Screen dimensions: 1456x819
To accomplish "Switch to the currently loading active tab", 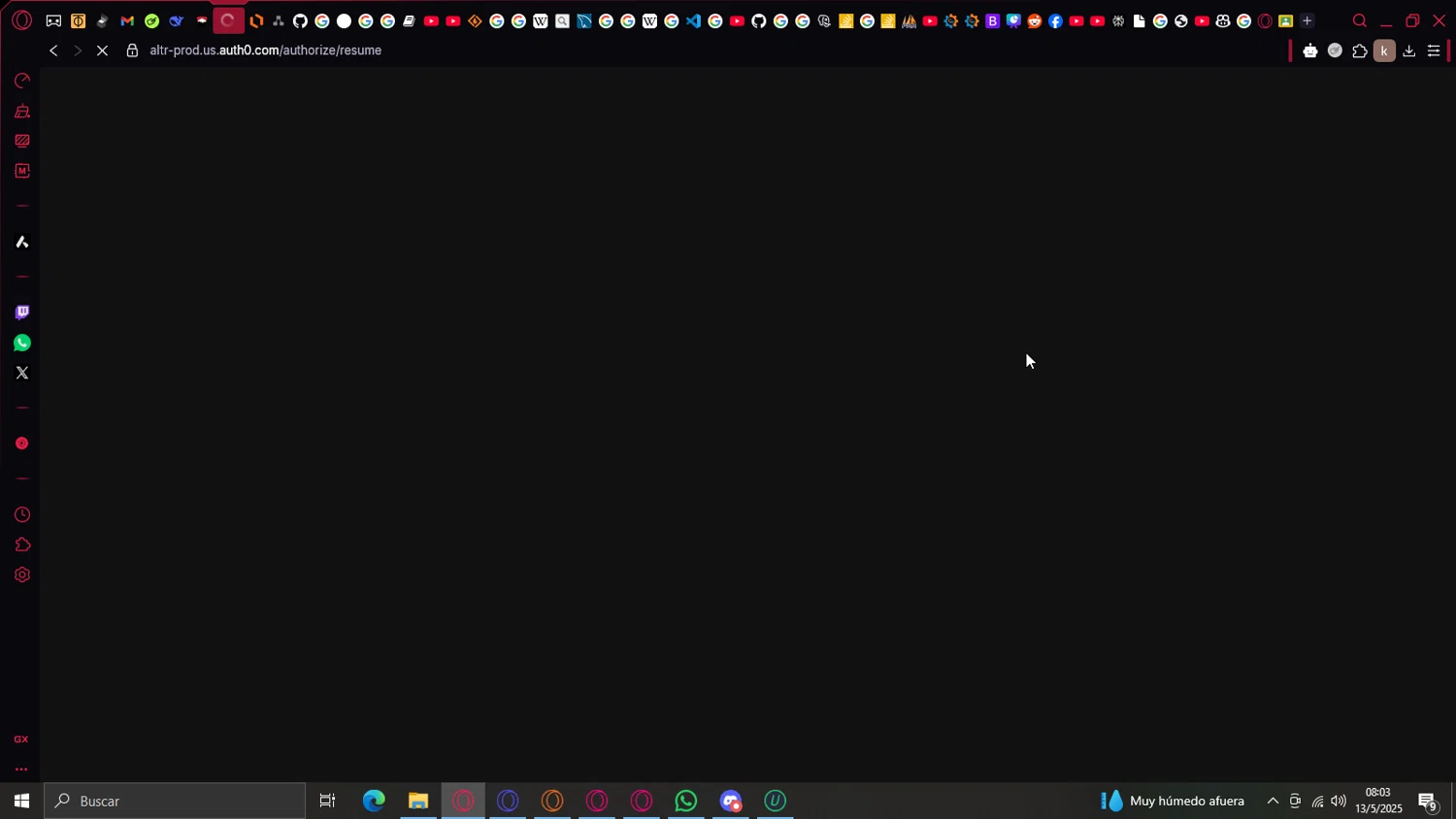I will [x=228, y=20].
